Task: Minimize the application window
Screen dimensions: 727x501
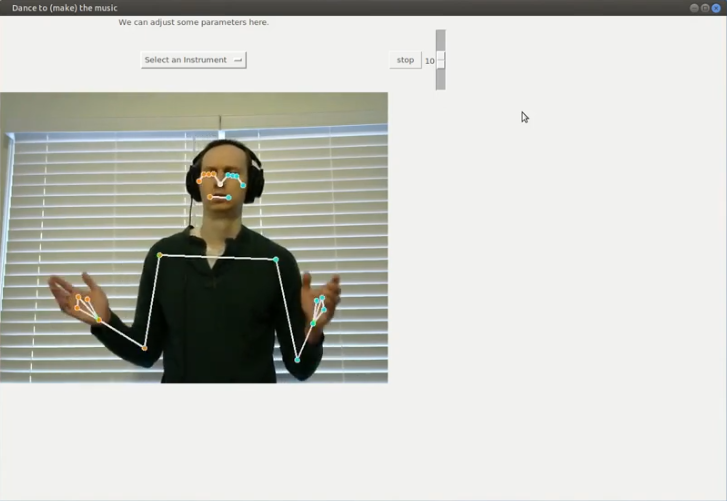Action: (694, 7)
